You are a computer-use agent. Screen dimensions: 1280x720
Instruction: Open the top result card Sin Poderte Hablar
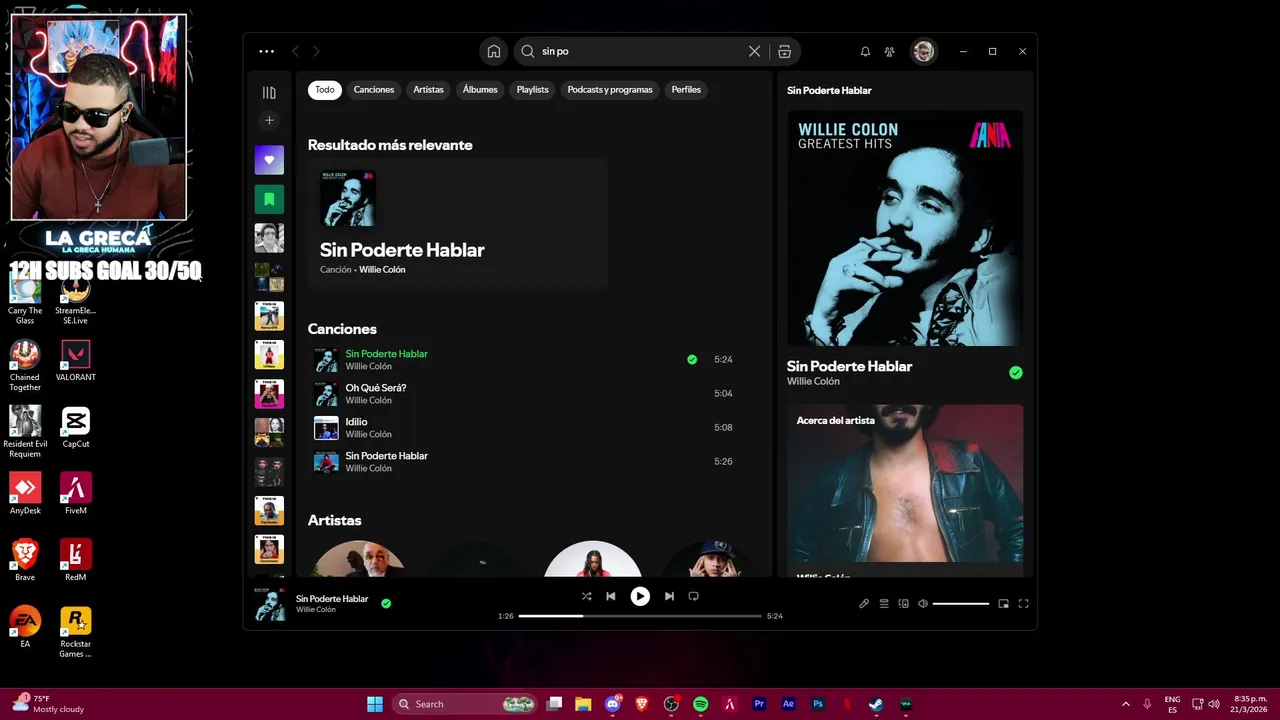(x=457, y=224)
